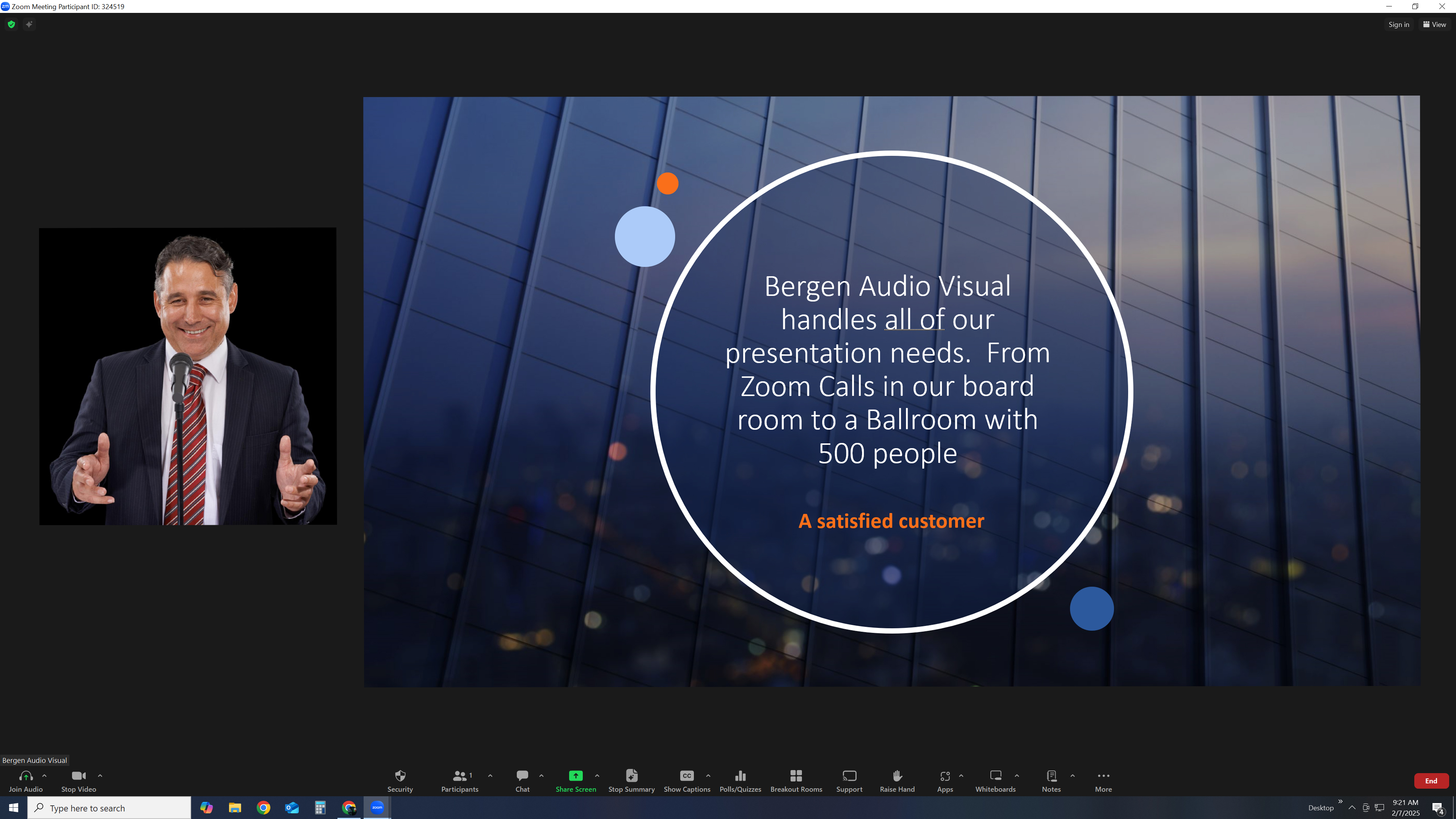Open the View layout menu
Screen dimensions: 1456x819
coord(1434,24)
